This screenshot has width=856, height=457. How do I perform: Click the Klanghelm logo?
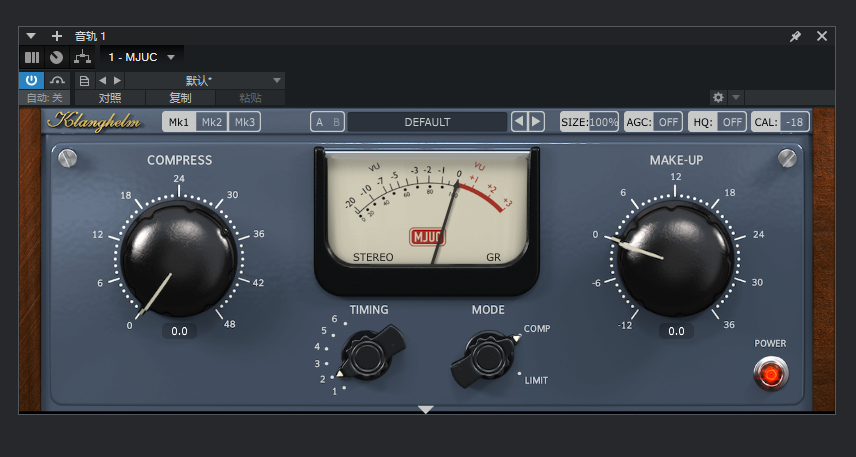(x=94, y=122)
